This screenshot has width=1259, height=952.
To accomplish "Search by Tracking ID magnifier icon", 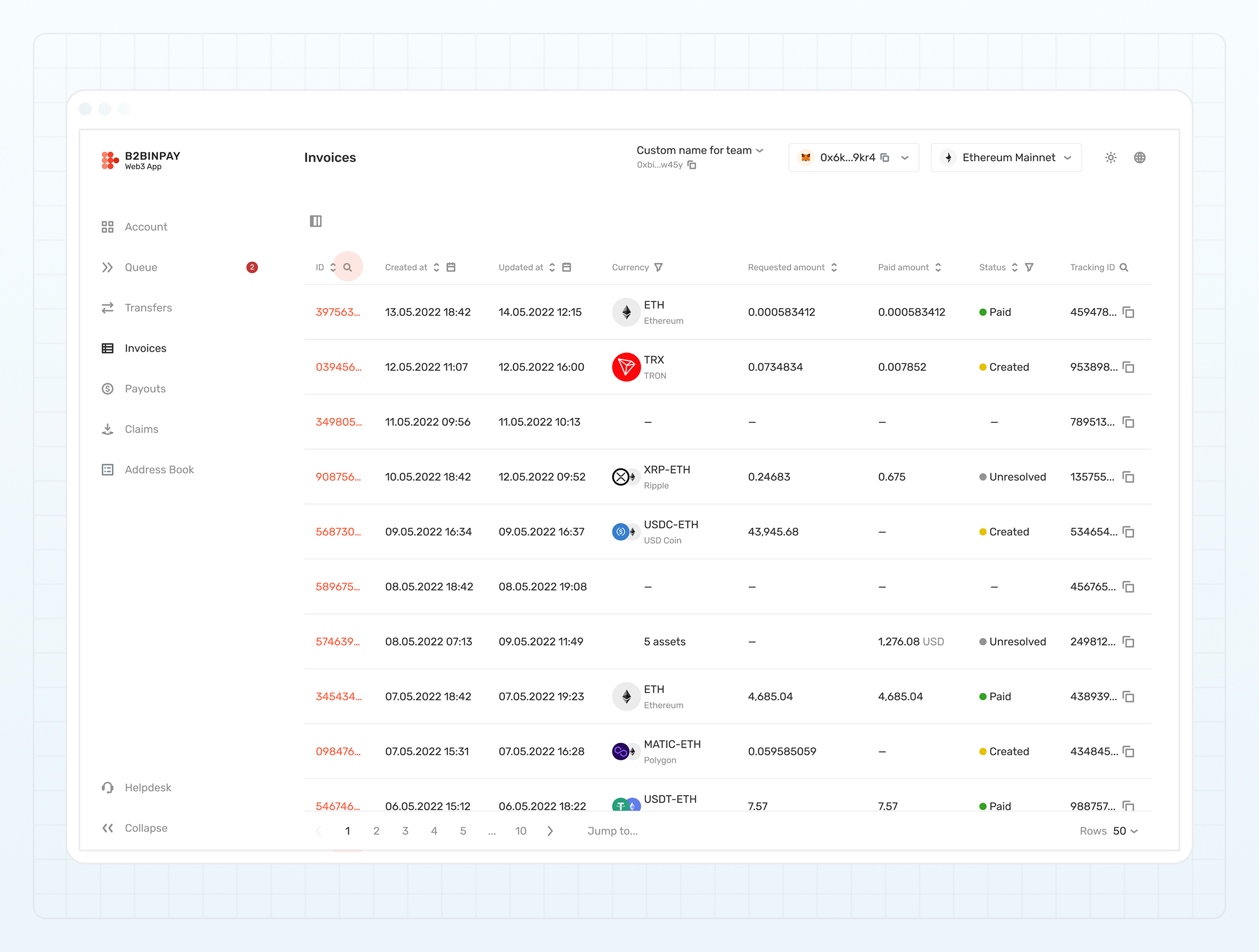I will [x=1123, y=267].
